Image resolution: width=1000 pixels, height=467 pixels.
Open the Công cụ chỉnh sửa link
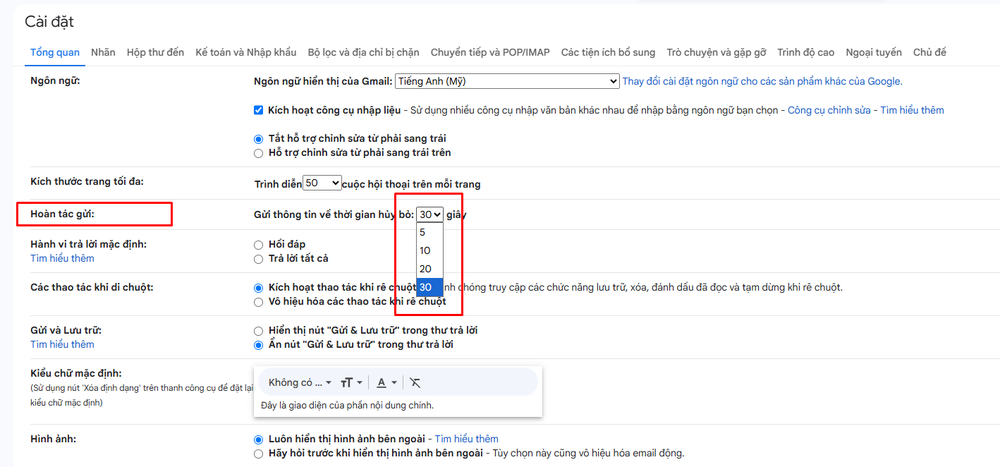(x=829, y=110)
